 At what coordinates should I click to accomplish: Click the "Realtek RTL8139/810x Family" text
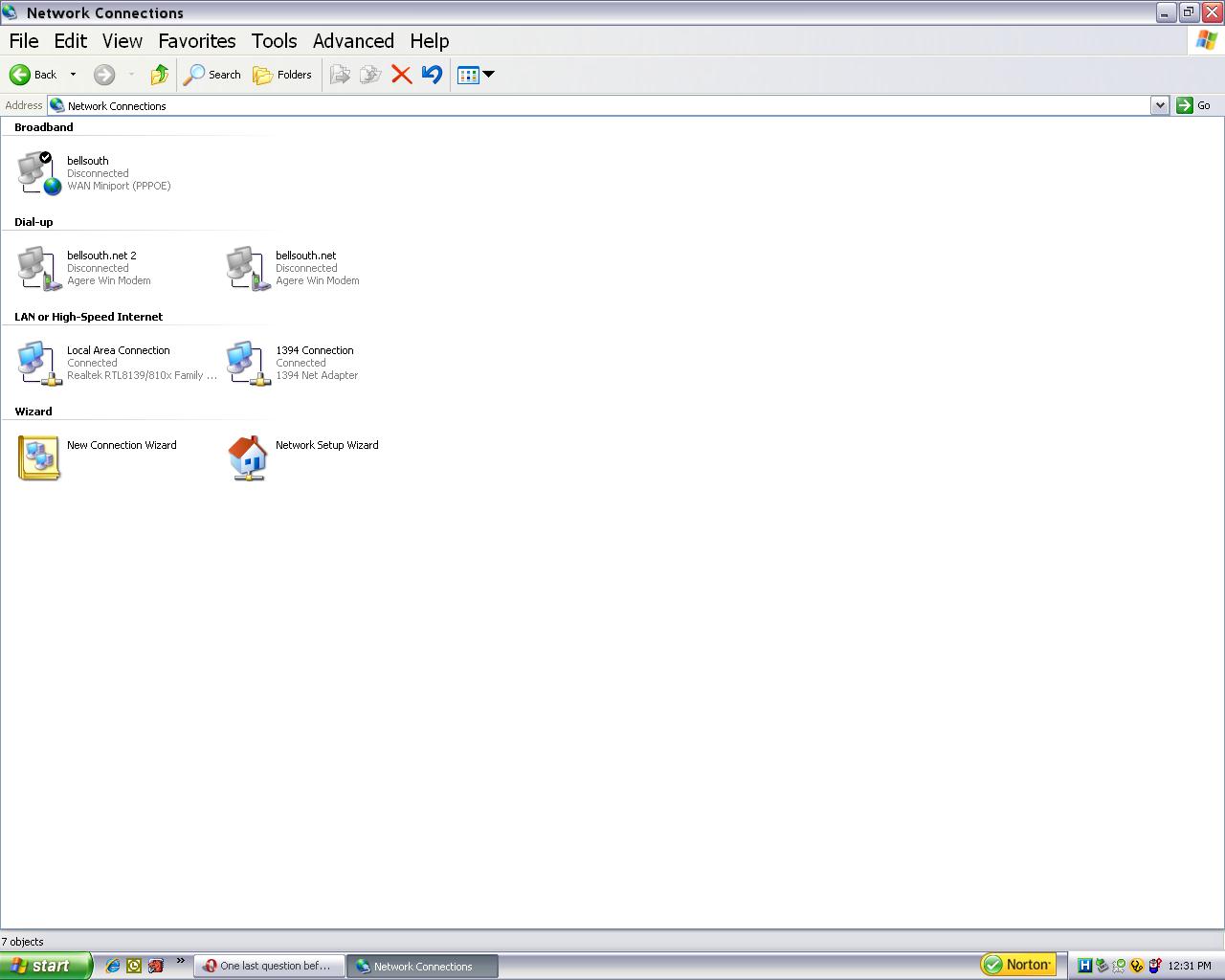click(x=142, y=375)
